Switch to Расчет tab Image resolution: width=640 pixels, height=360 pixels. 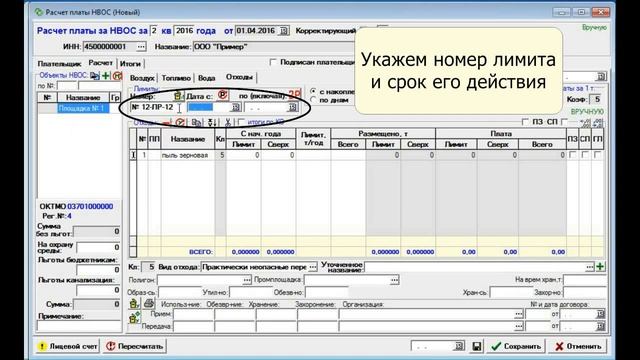pyautogui.click(x=100, y=63)
